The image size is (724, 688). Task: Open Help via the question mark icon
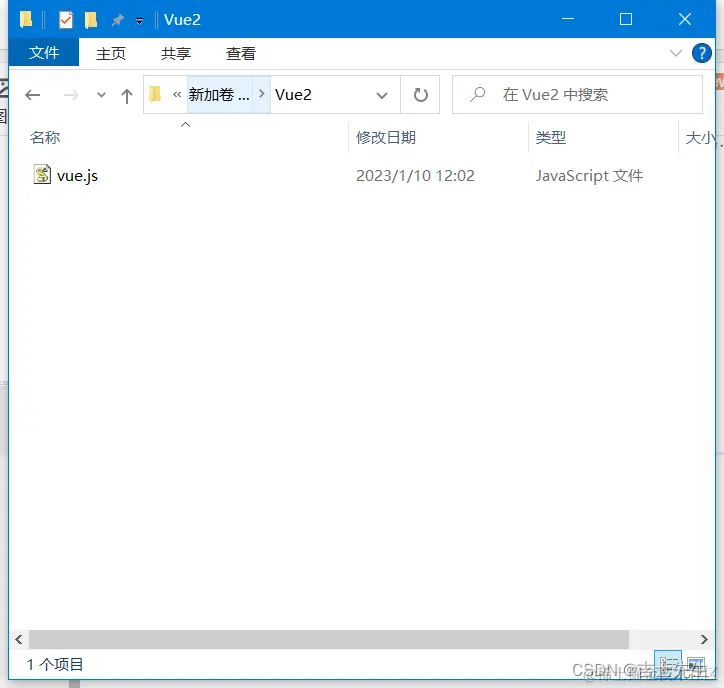(701, 53)
